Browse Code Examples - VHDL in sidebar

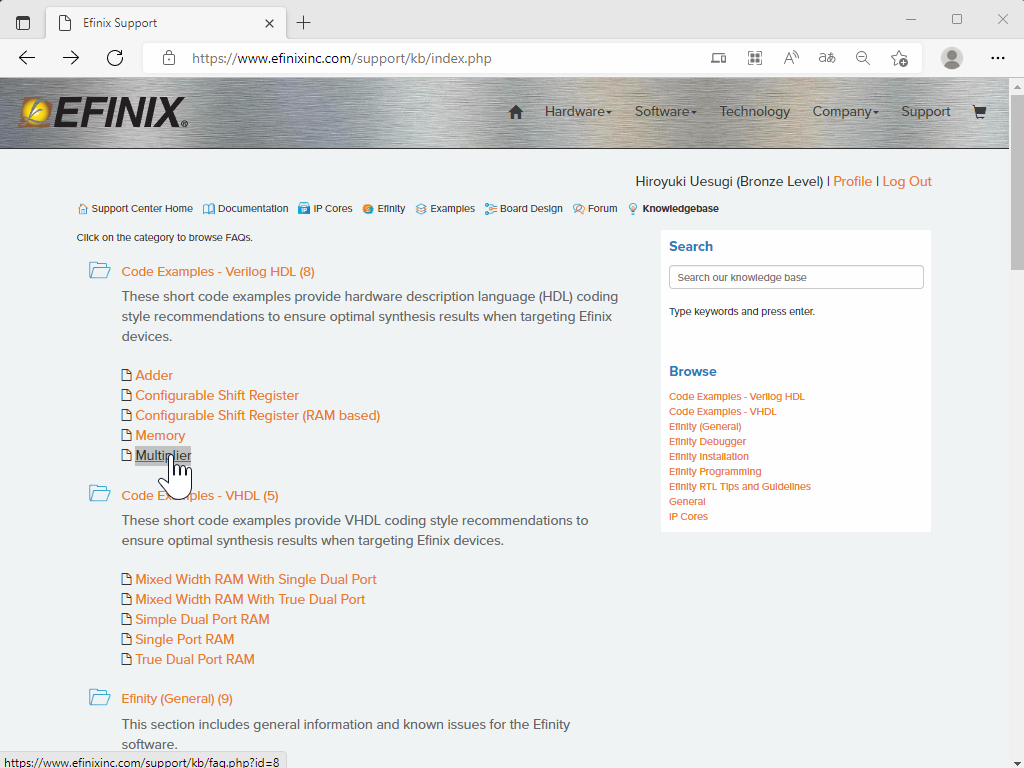722,411
